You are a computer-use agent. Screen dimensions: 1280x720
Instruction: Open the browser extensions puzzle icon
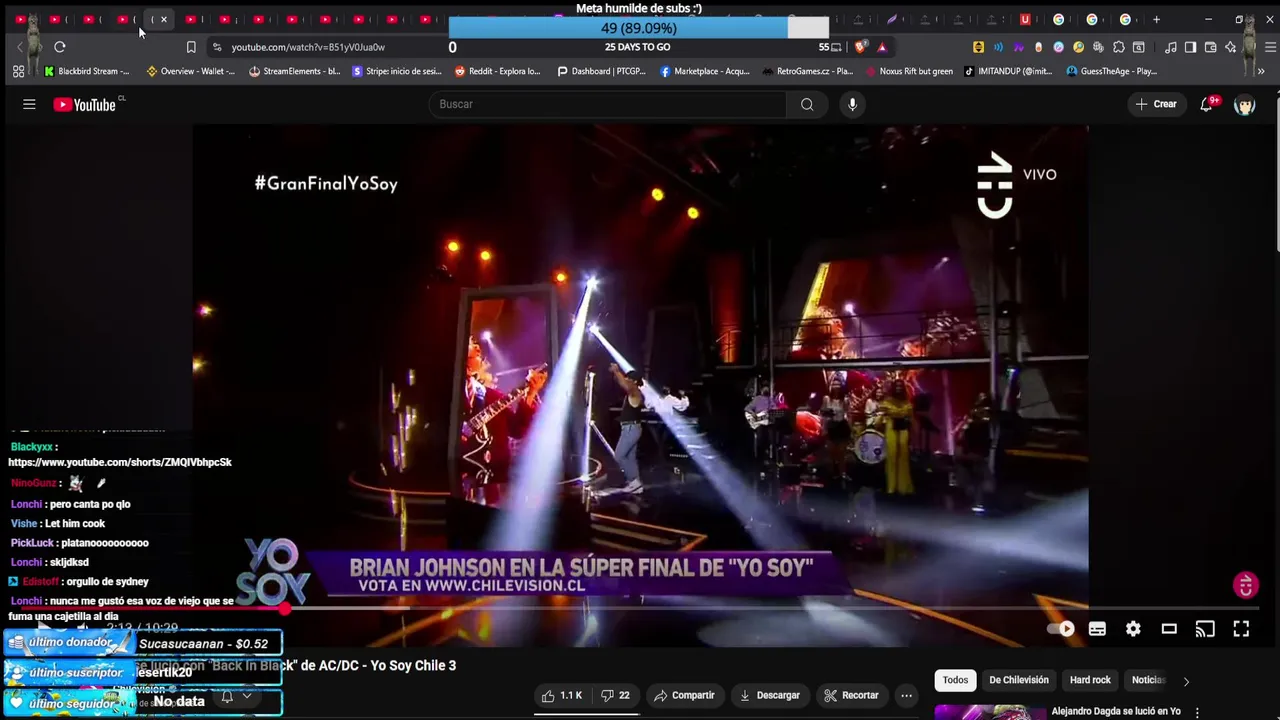pos(1119,47)
